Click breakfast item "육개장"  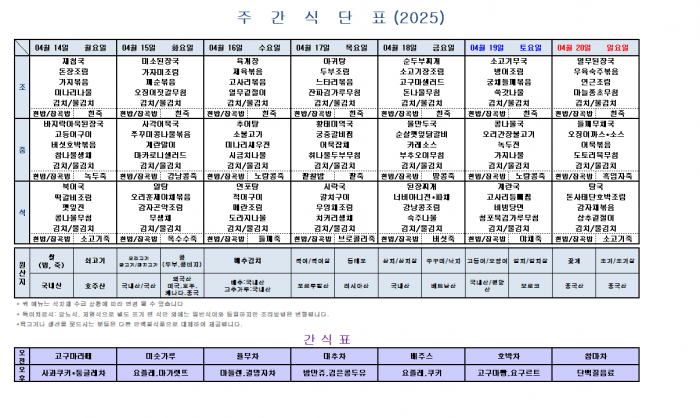point(247,61)
